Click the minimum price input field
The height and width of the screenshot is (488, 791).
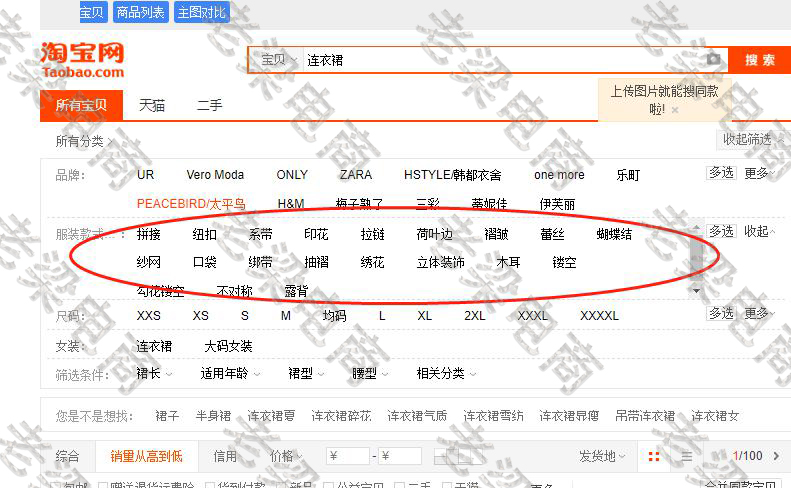[347, 456]
